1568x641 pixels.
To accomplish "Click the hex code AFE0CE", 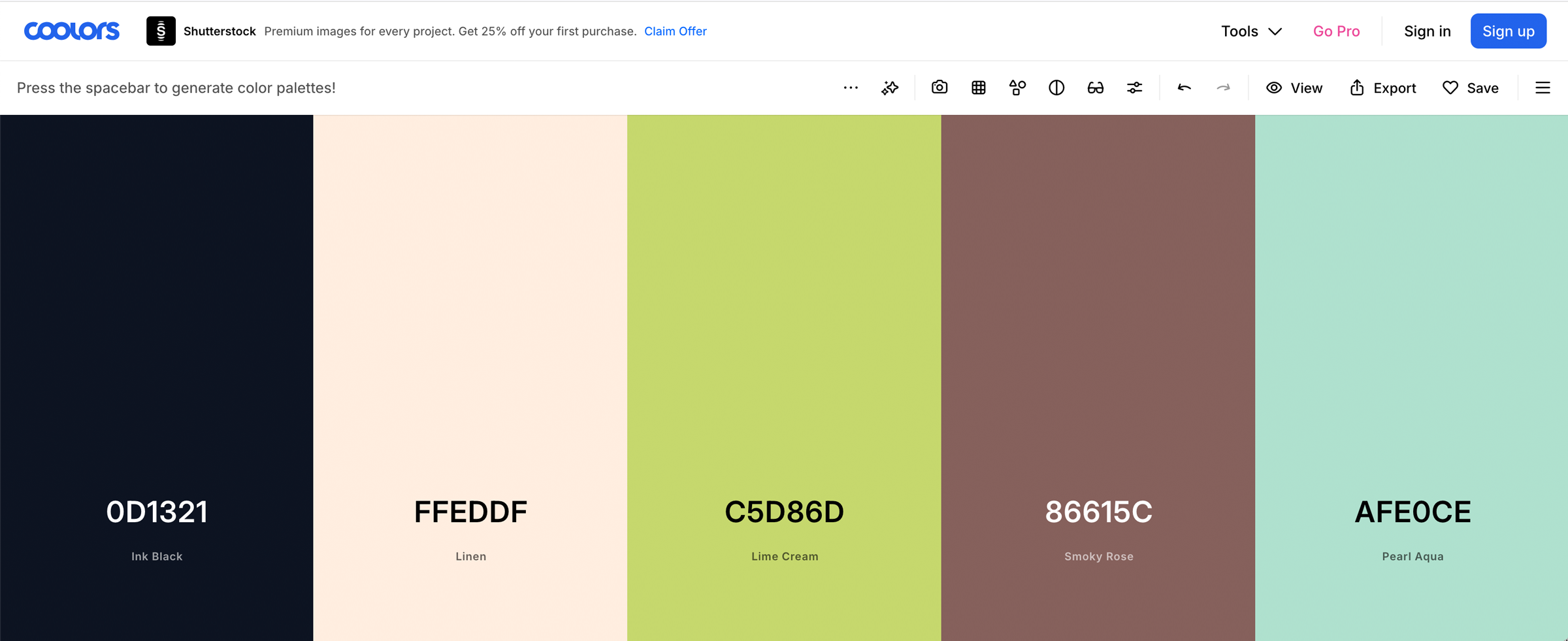I will click(1413, 512).
